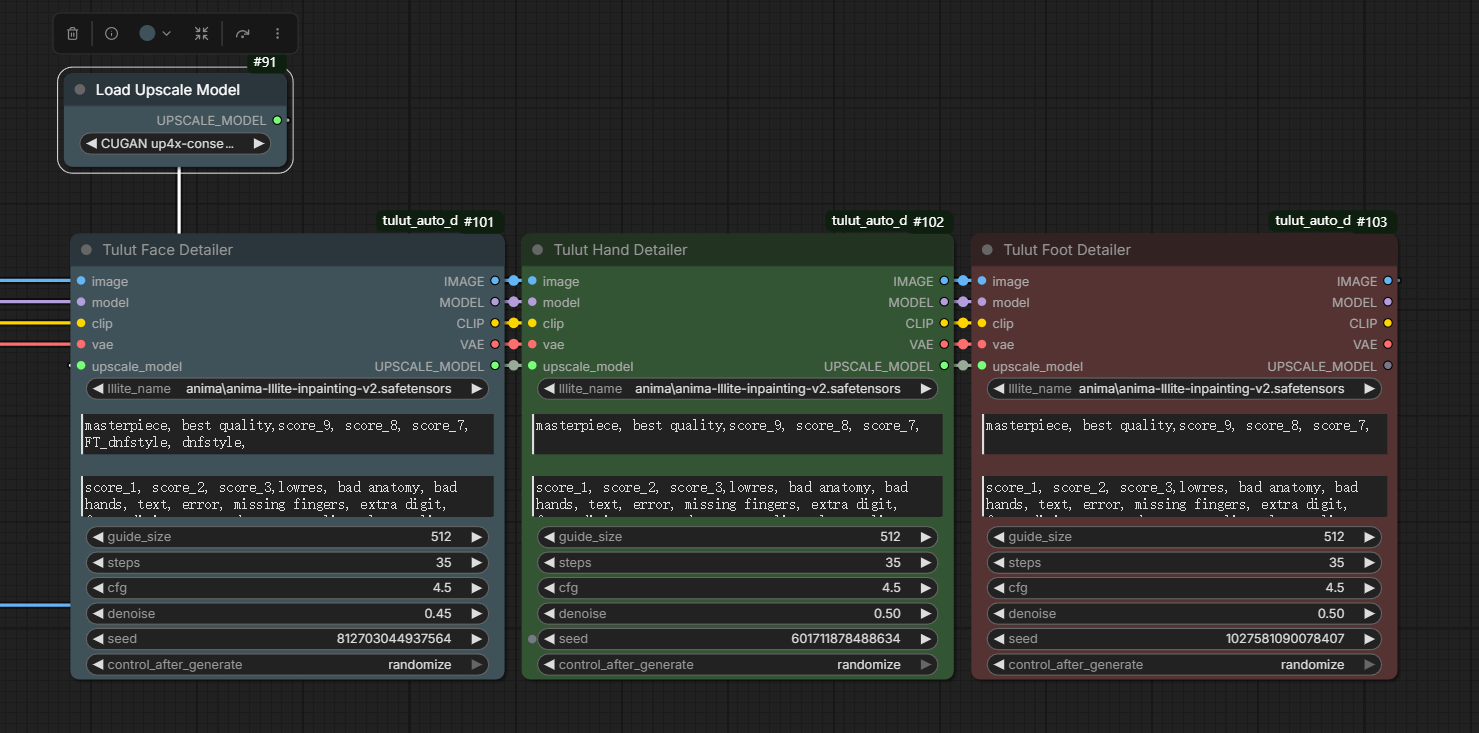Image resolution: width=1479 pixels, height=733 pixels.
Task: Increase guide_size on Hand Detailer with right arrow
Action: pyautogui.click(x=925, y=537)
